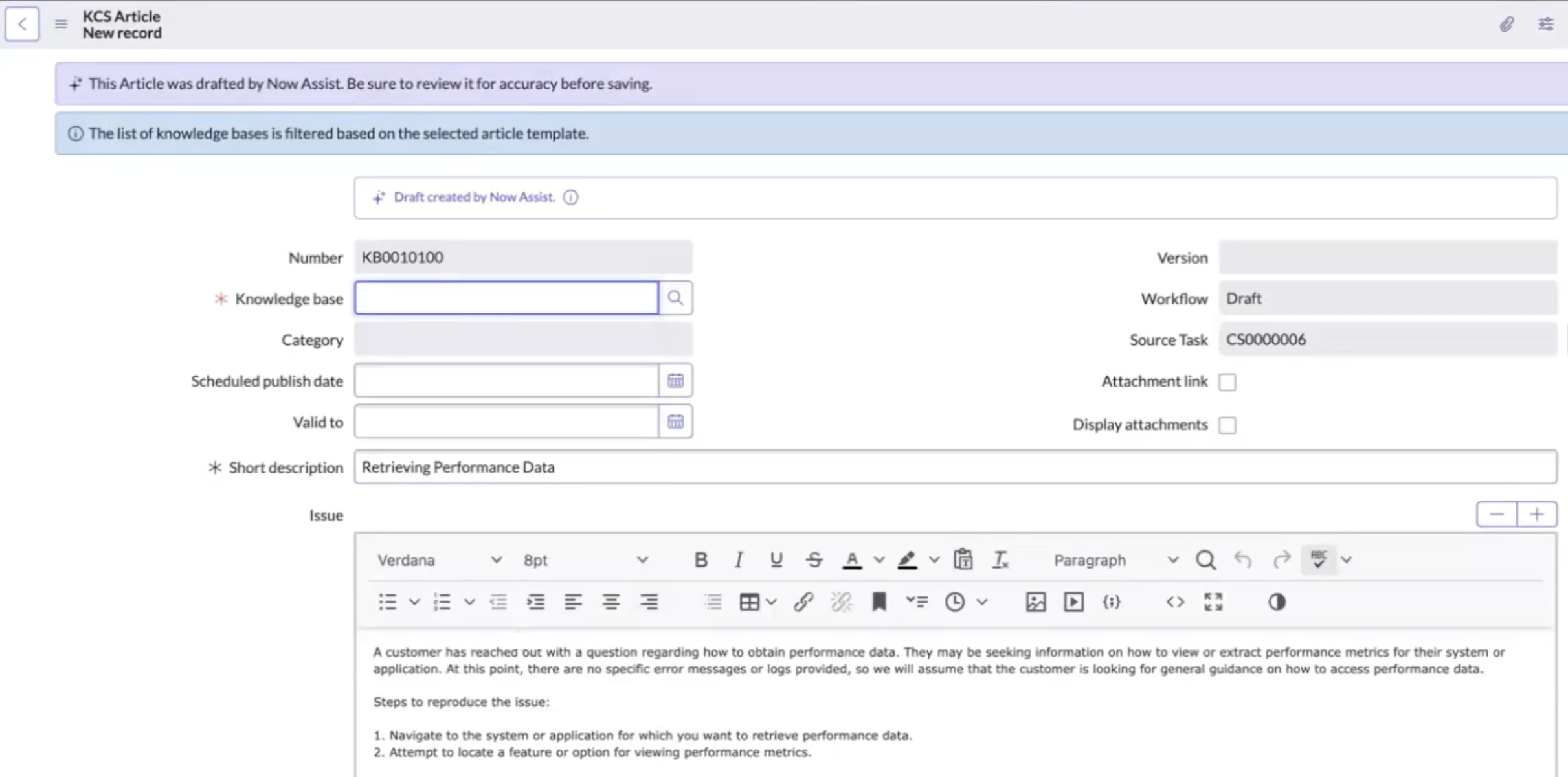Open the Scheduled publish date calendar picker
Viewport: 1568px width, 777px height.
[675, 381]
